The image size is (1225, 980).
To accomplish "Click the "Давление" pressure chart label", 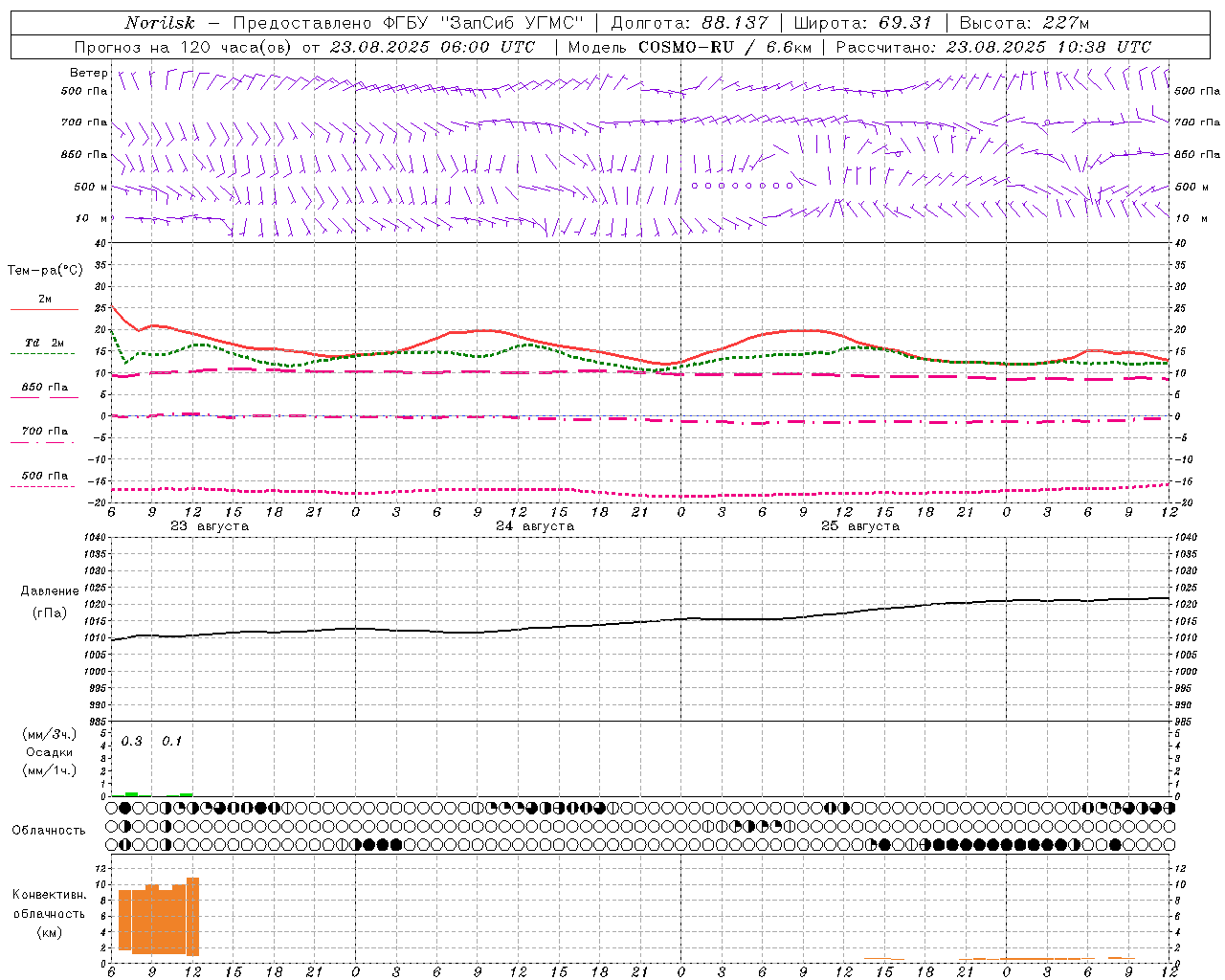I will 50,591.
